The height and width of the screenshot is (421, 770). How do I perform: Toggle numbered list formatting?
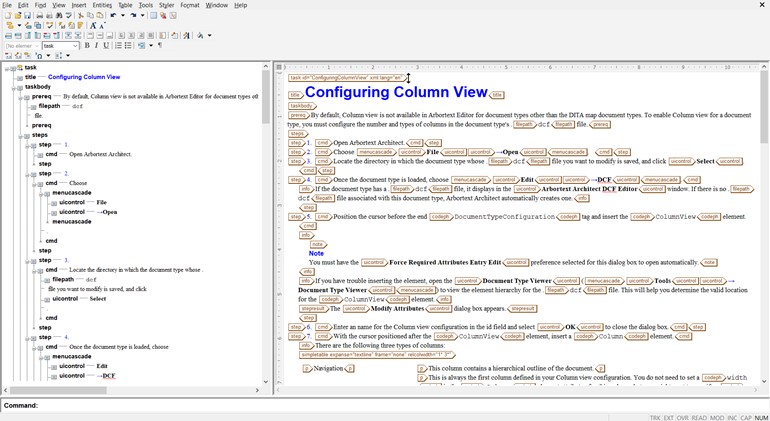tap(118, 46)
